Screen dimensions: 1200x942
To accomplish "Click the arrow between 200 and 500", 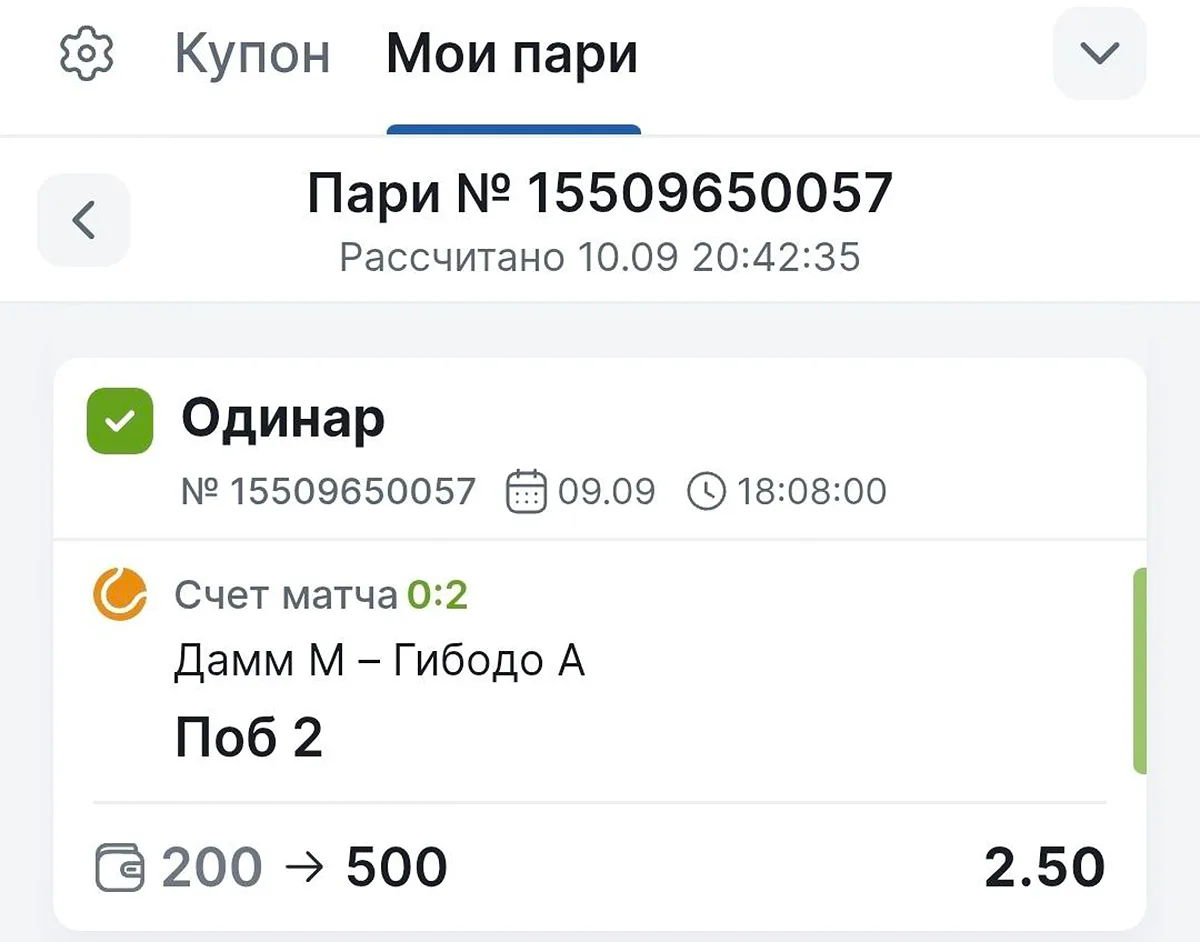I will [x=304, y=867].
